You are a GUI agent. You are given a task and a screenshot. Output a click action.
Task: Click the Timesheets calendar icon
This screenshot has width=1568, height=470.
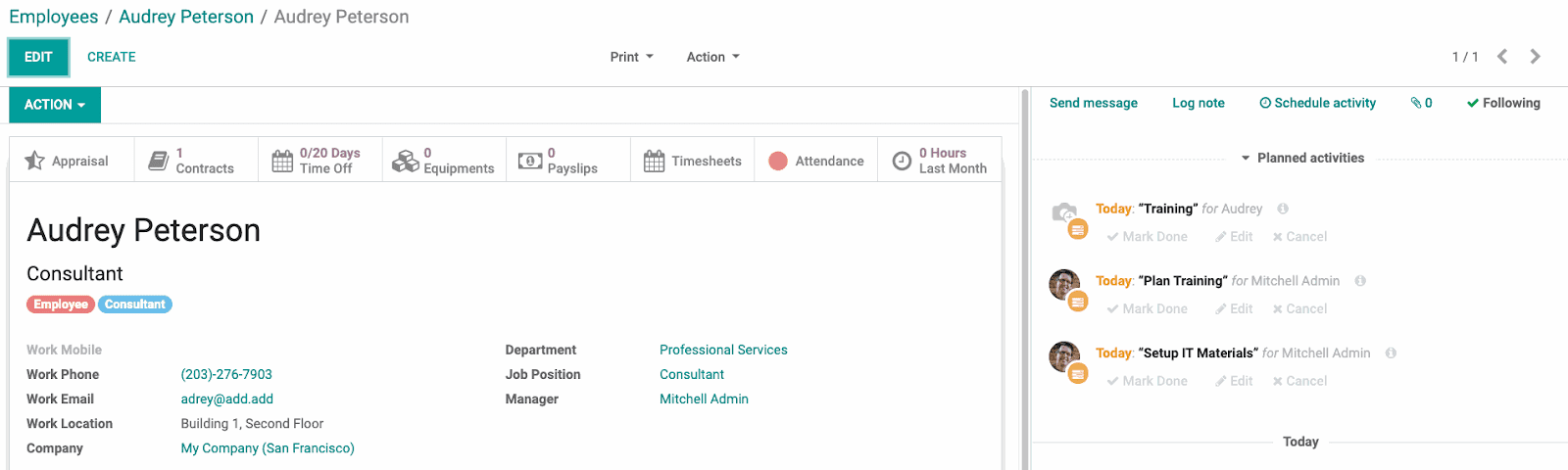[655, 161]
